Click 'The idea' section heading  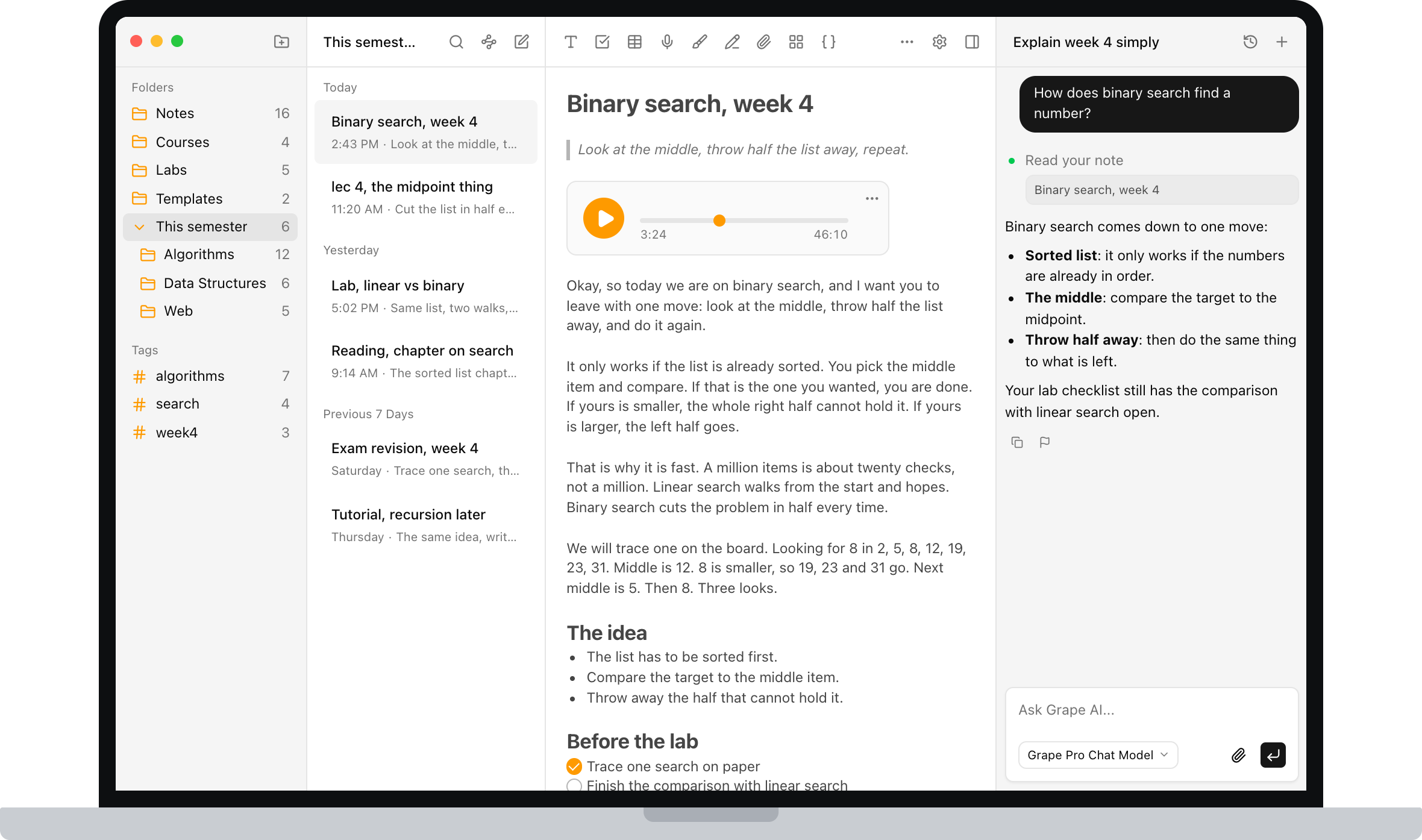tap(607, 633)
